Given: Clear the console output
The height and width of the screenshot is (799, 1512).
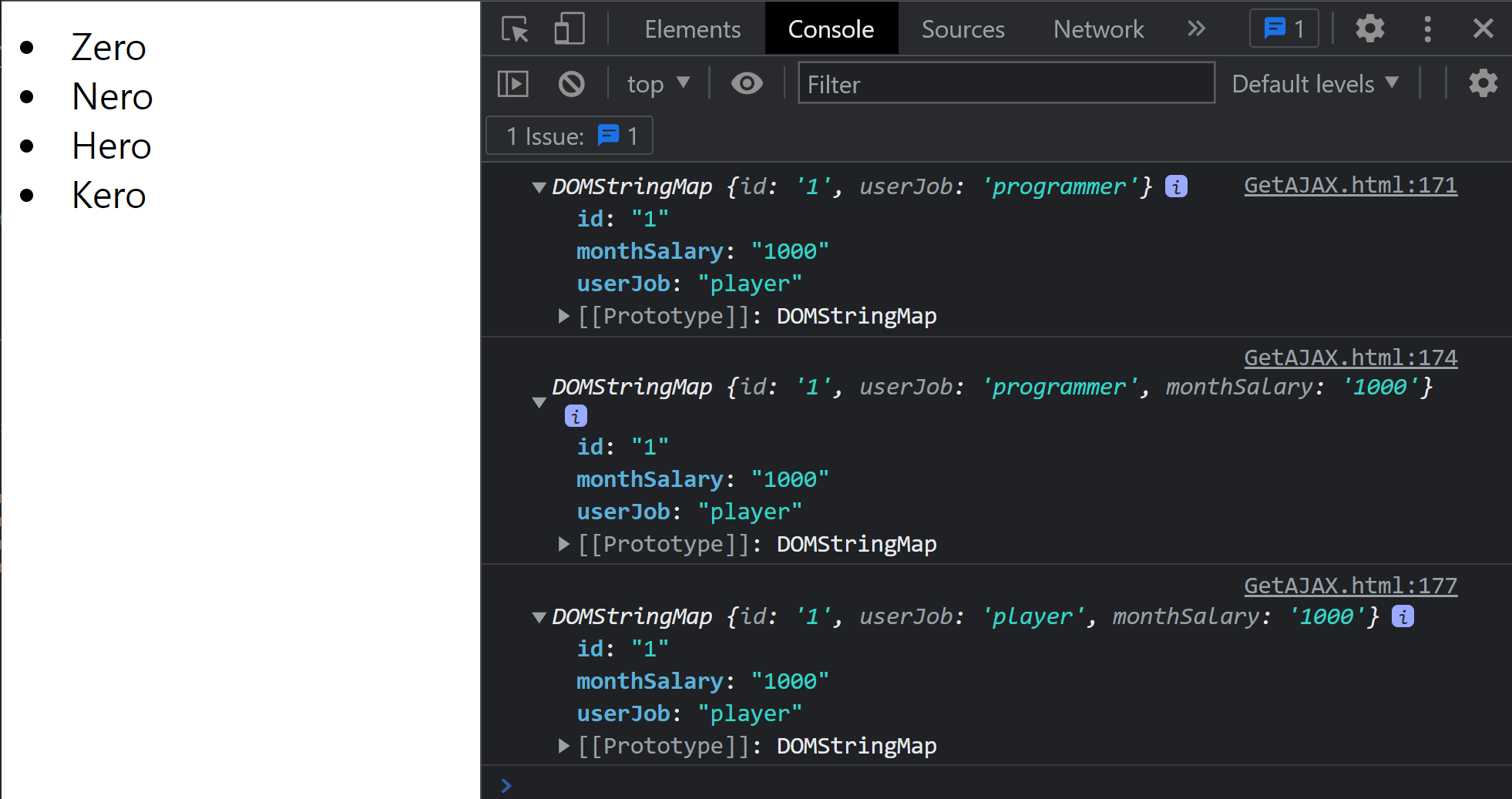Looking at the screenshot, I should 571,83.
